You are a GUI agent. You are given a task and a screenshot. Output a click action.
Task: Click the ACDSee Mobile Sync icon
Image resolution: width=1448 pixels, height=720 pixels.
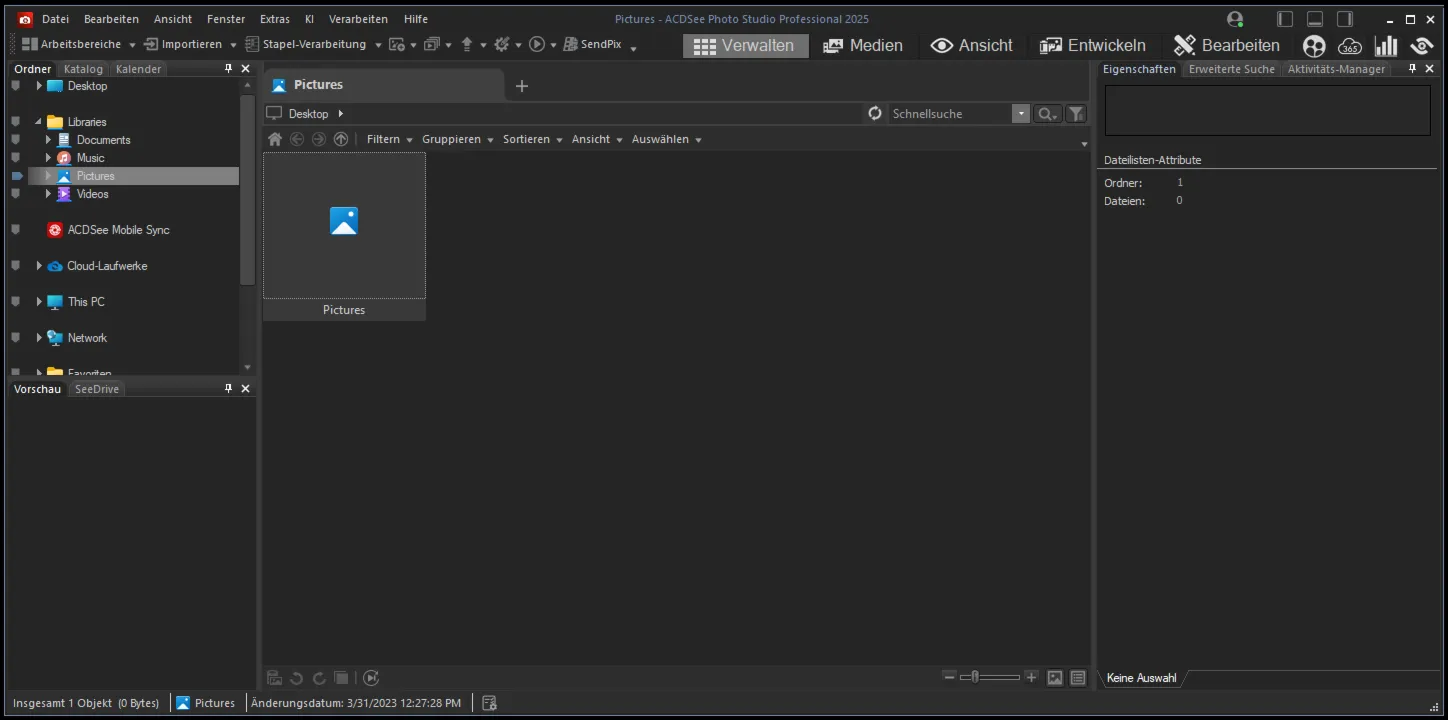pos(55,230)
